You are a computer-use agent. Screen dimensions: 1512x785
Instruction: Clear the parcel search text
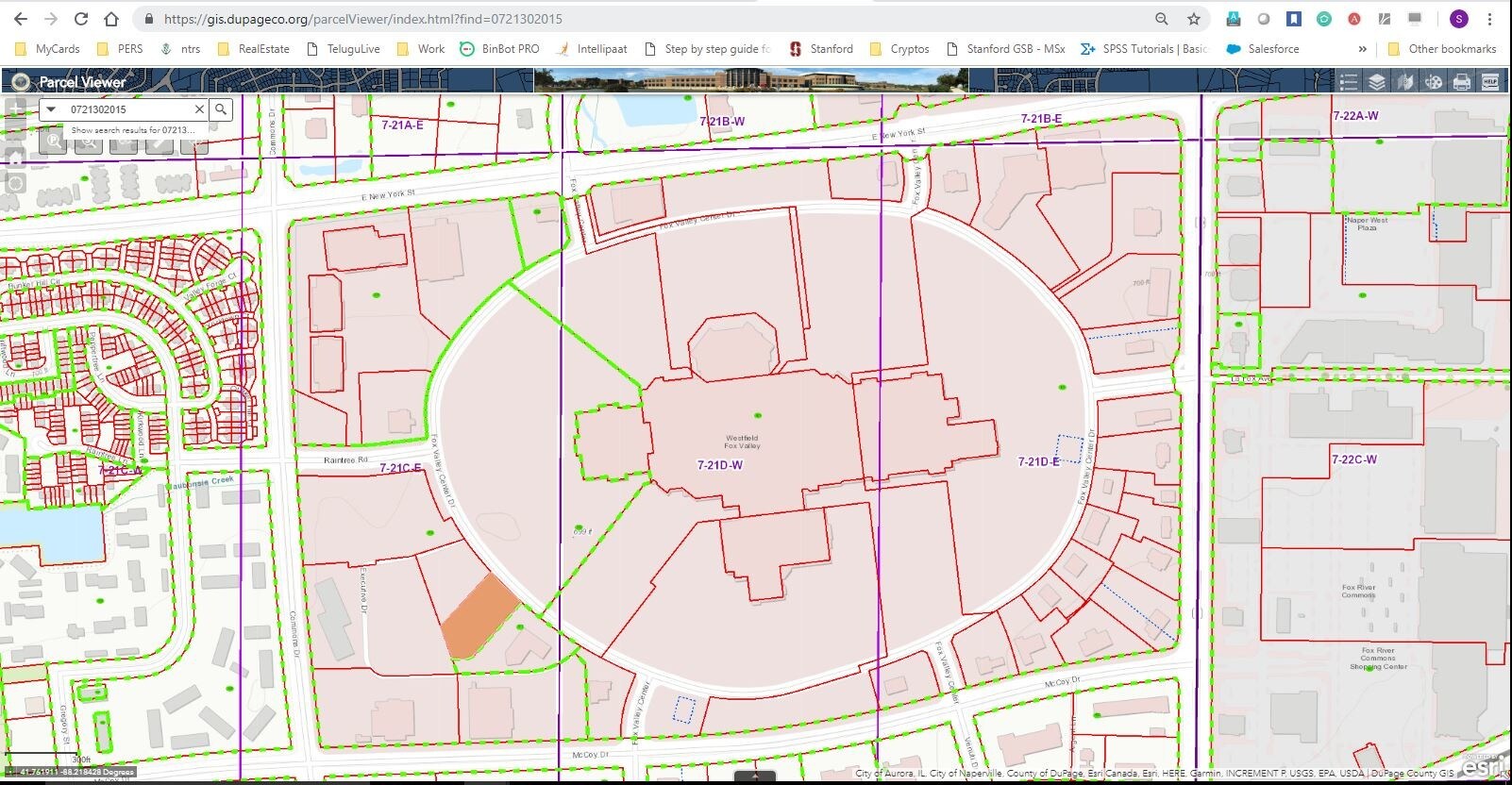(x=199, y=109)
